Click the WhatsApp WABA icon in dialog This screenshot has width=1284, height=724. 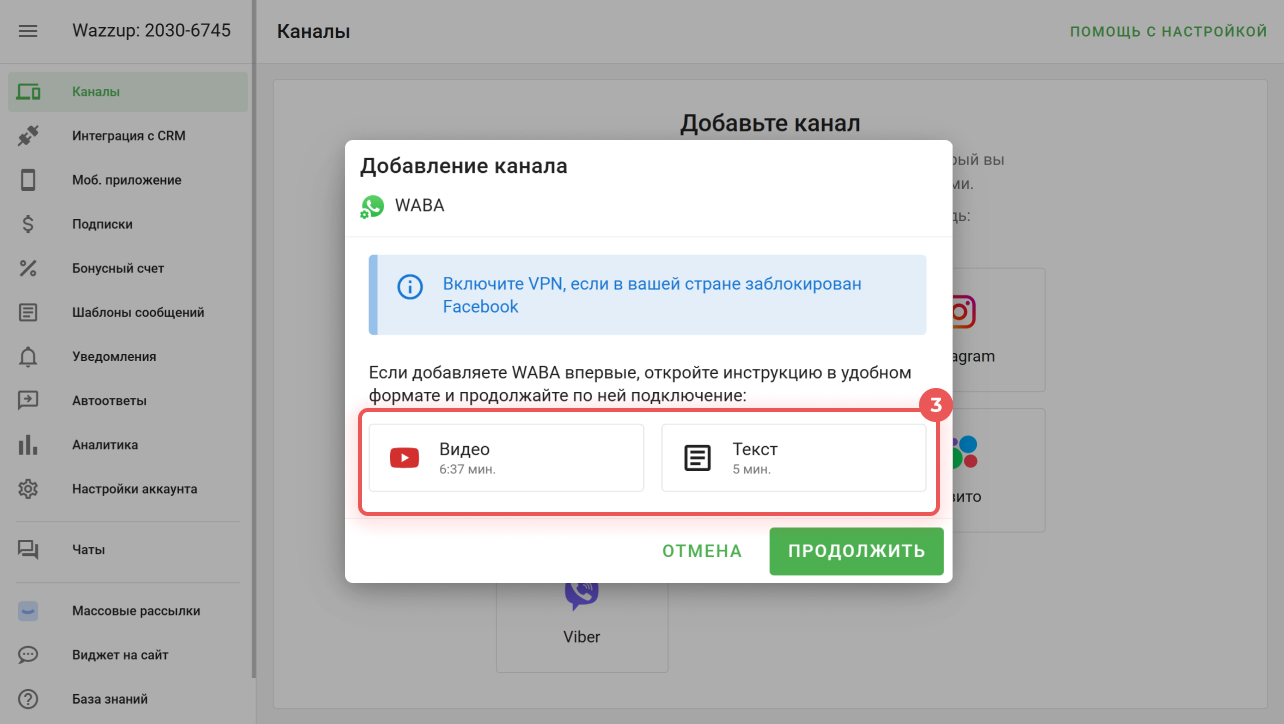[372, 207]
